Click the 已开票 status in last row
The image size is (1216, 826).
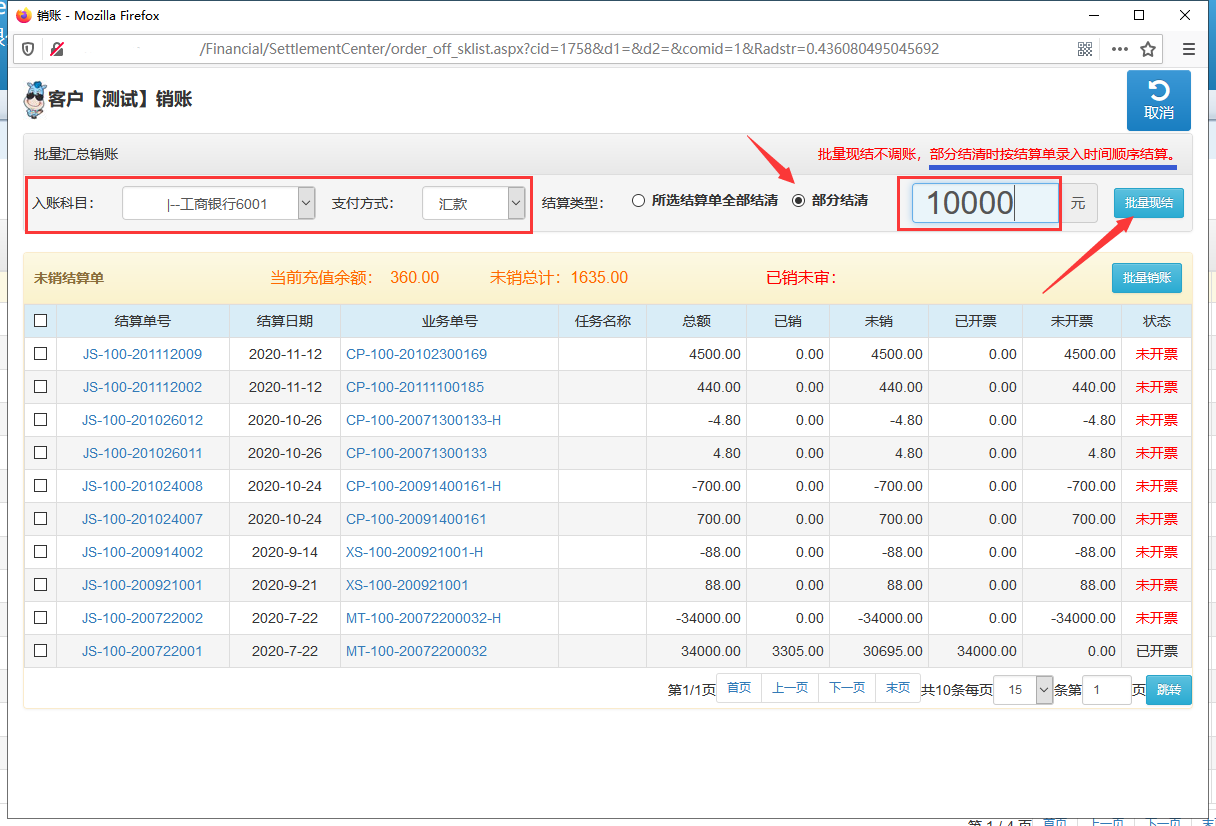[x=1157, y=651]
